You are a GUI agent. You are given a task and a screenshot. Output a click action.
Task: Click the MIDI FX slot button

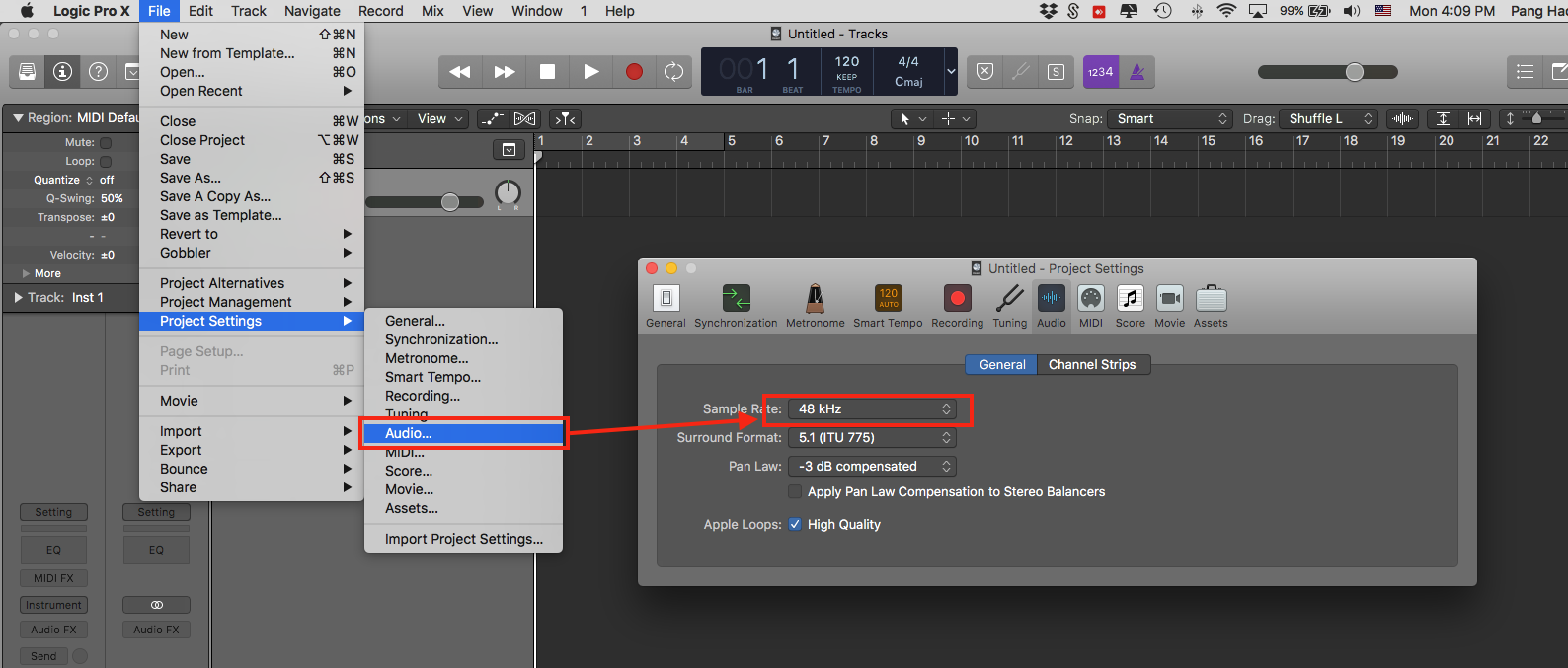tap(53, 578)
